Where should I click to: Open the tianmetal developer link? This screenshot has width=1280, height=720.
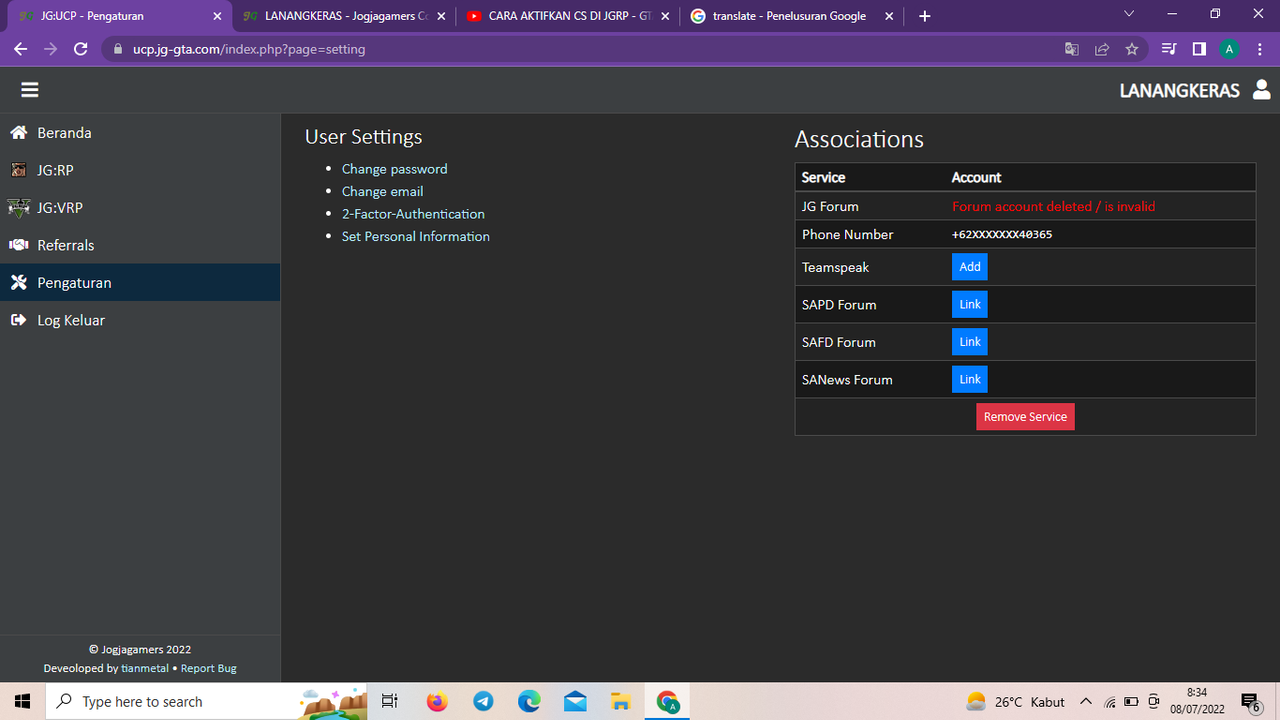point(145,668)
